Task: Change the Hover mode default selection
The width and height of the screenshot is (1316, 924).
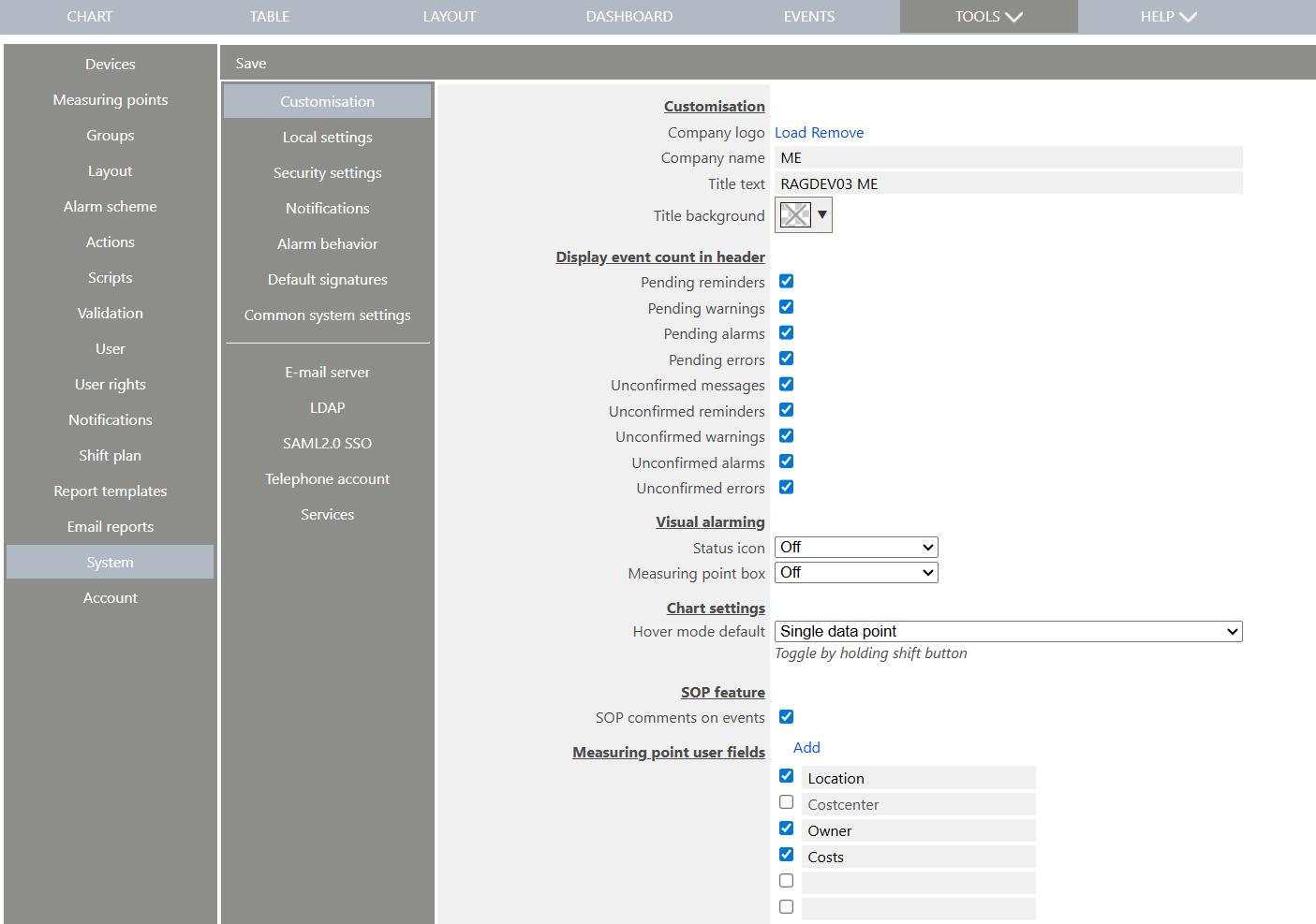Action: (x=1008, y=631)
